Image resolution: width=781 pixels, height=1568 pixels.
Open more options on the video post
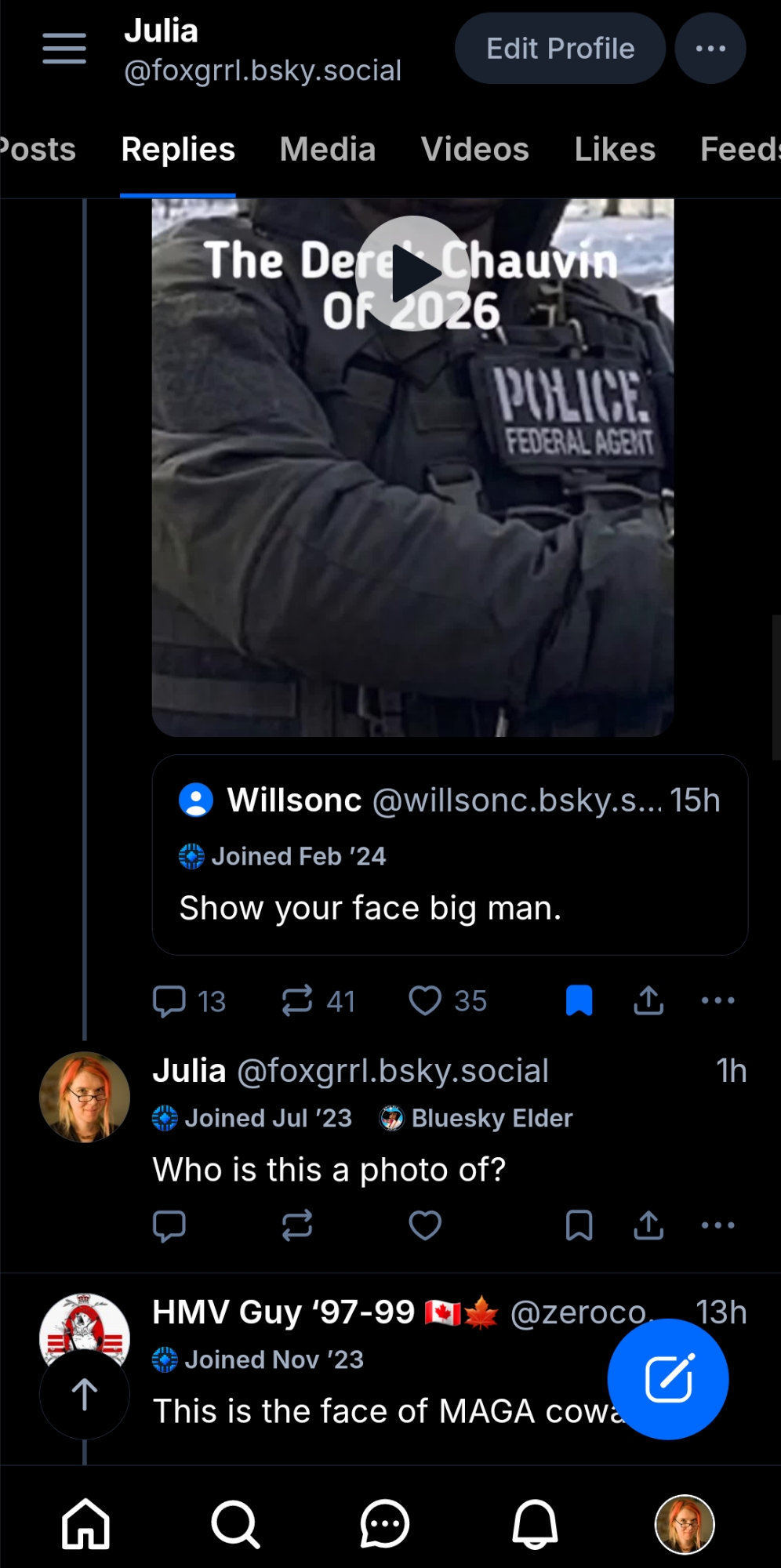717,1001
